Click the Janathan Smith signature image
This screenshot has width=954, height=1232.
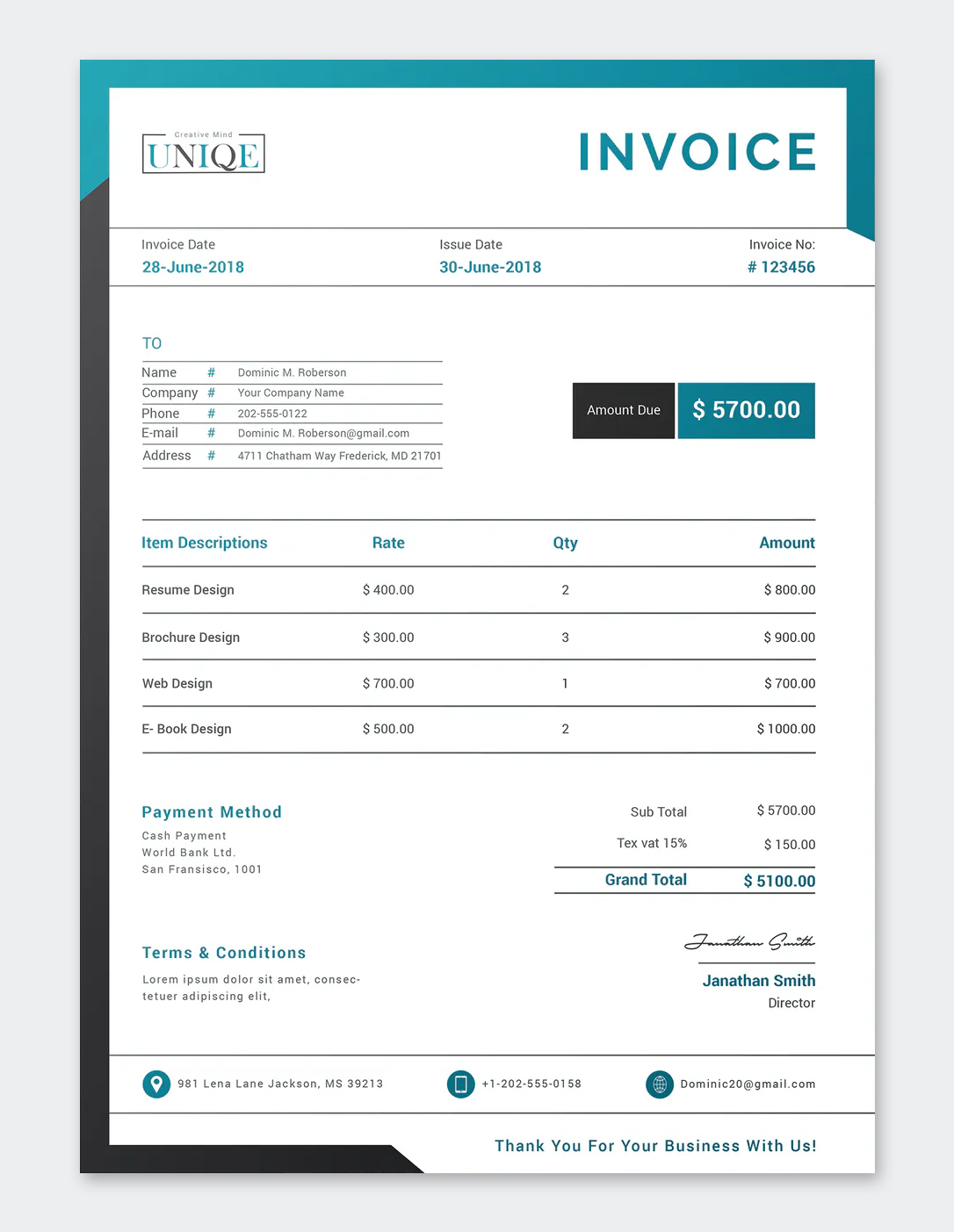tap(750, 942)
